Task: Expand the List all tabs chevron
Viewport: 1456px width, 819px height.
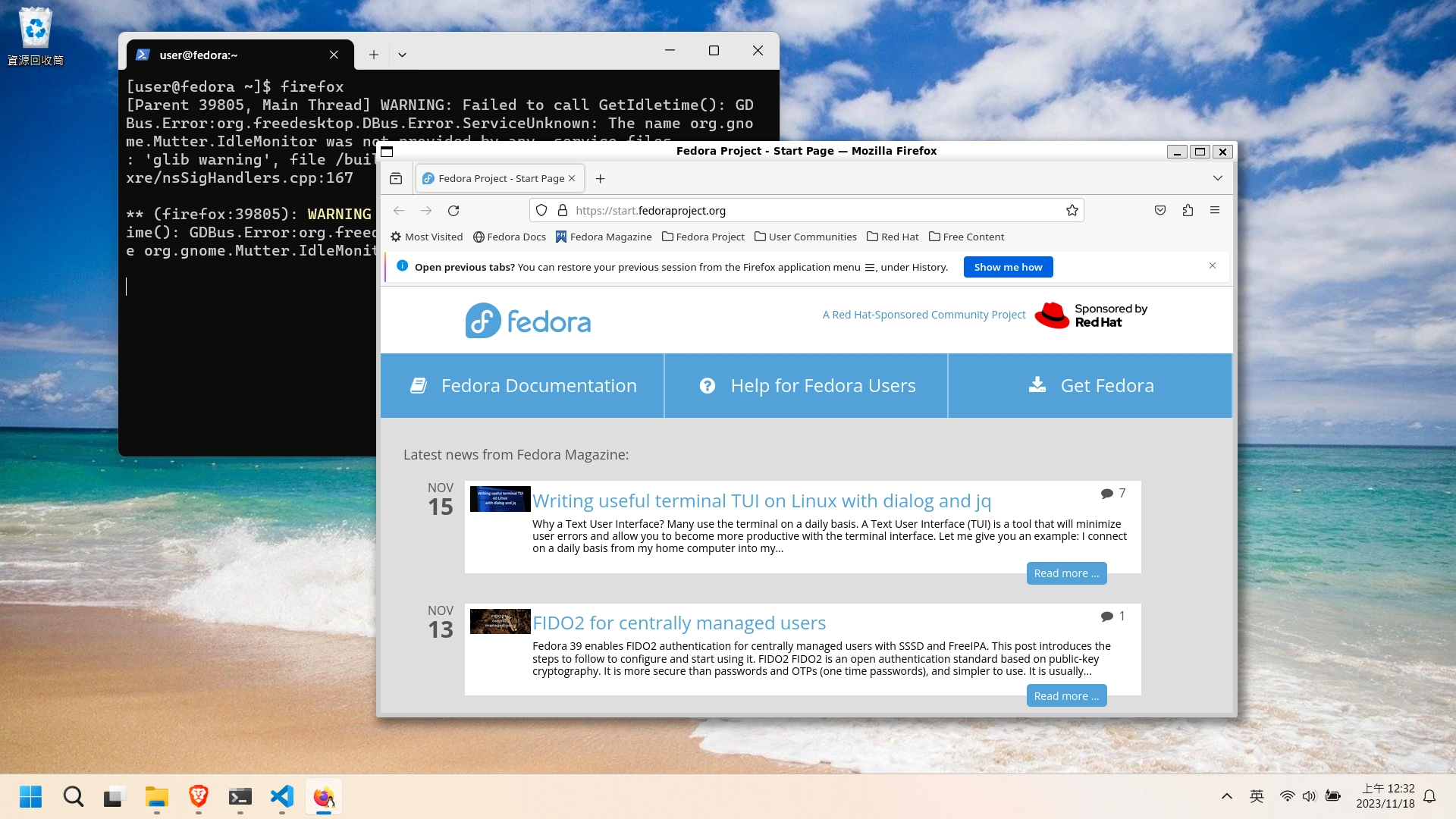Action: point(1218,178)
